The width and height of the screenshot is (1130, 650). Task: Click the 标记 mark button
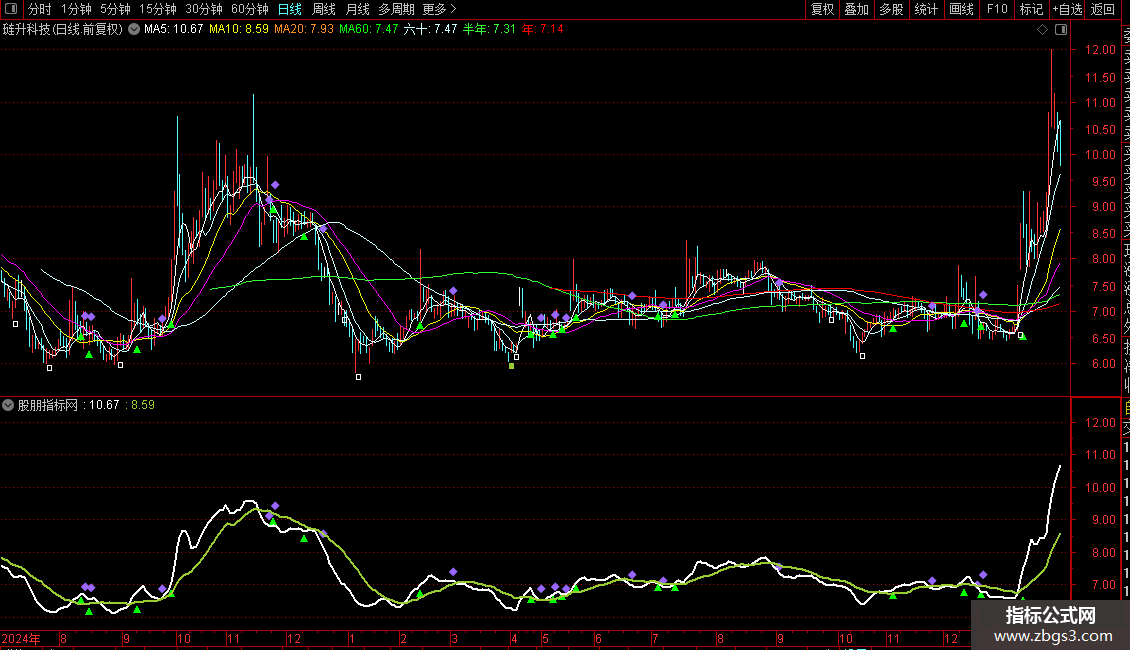tap(1031, 9)
